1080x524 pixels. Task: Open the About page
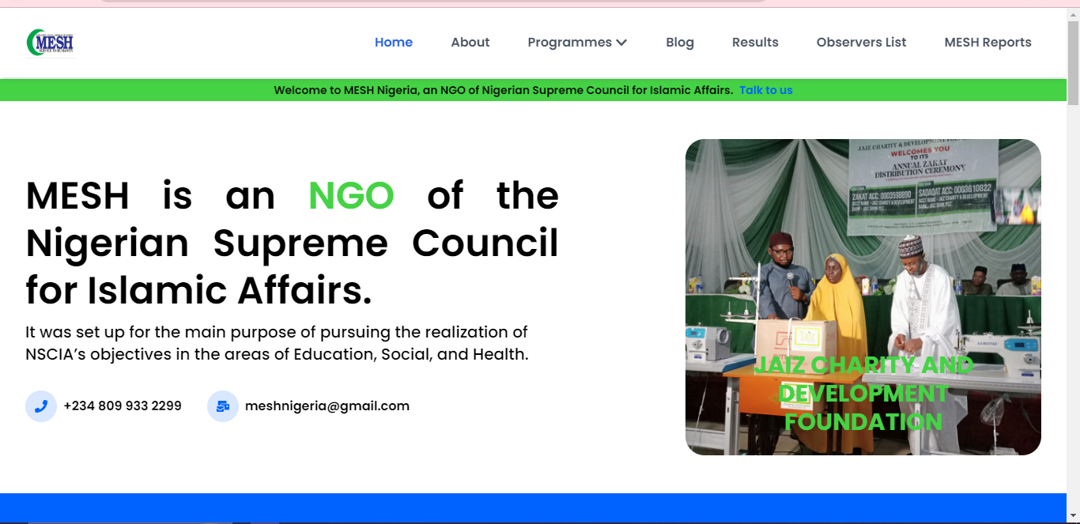[470, 42]
